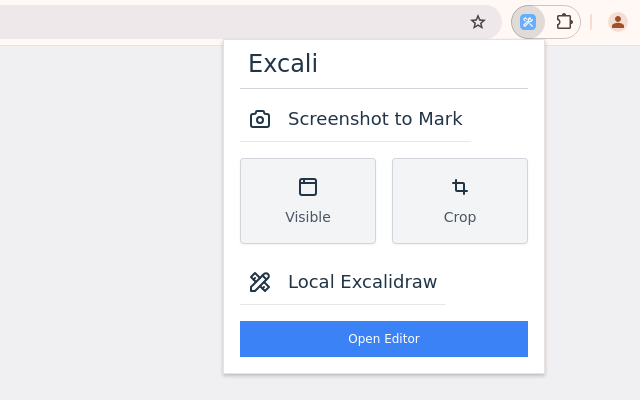The width and height of the screenshot is (640, 400).
Task: Click the Screenshot to Mark heading
Action: point(375,119)
